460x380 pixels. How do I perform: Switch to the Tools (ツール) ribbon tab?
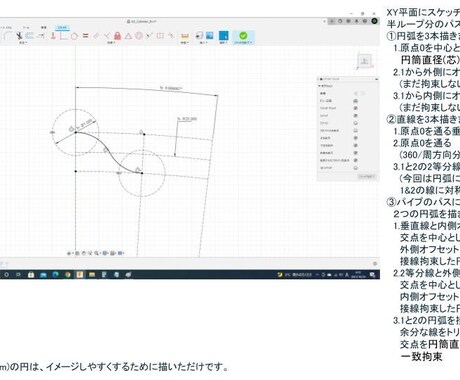(26, 28)
